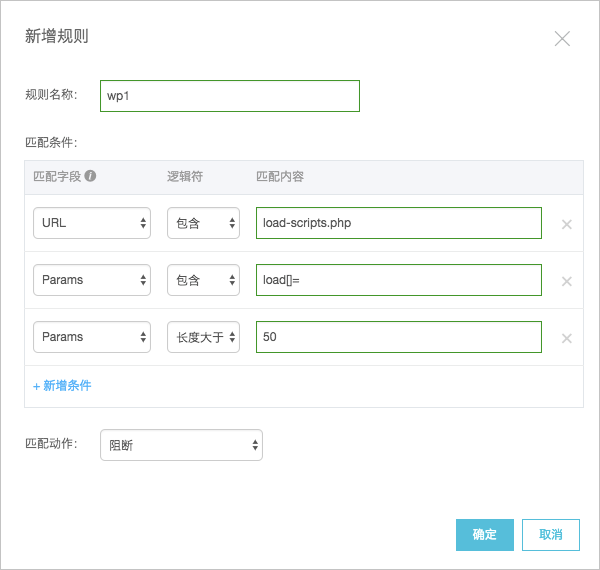Screen dimensions: 600x570
Task: Click the 新增规则 dialog title
Action: point(57,36)
